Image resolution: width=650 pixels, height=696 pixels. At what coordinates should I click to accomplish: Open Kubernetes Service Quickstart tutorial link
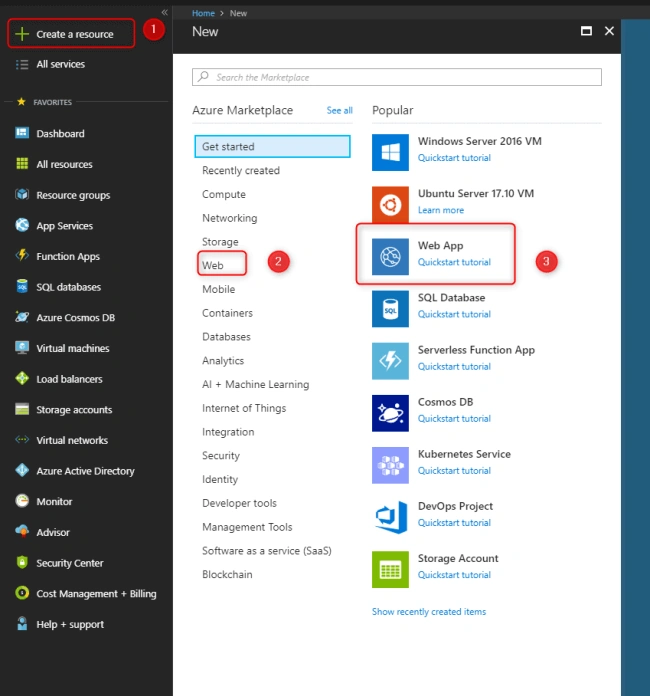coord(454,471)
